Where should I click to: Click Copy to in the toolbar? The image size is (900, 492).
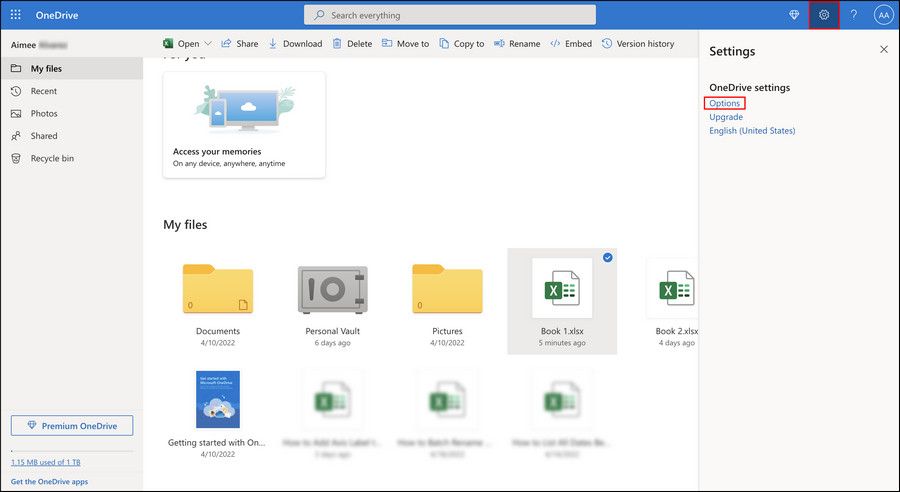[x=461, y=44]
